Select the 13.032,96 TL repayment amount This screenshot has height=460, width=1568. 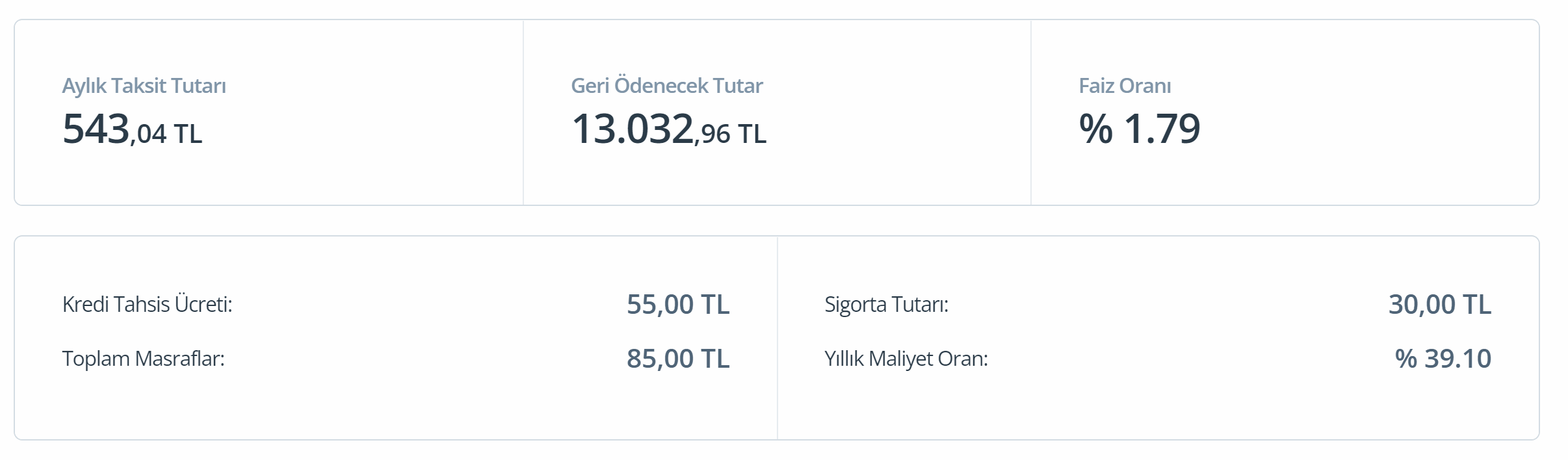pyautogui.click(x=668, y=129)
